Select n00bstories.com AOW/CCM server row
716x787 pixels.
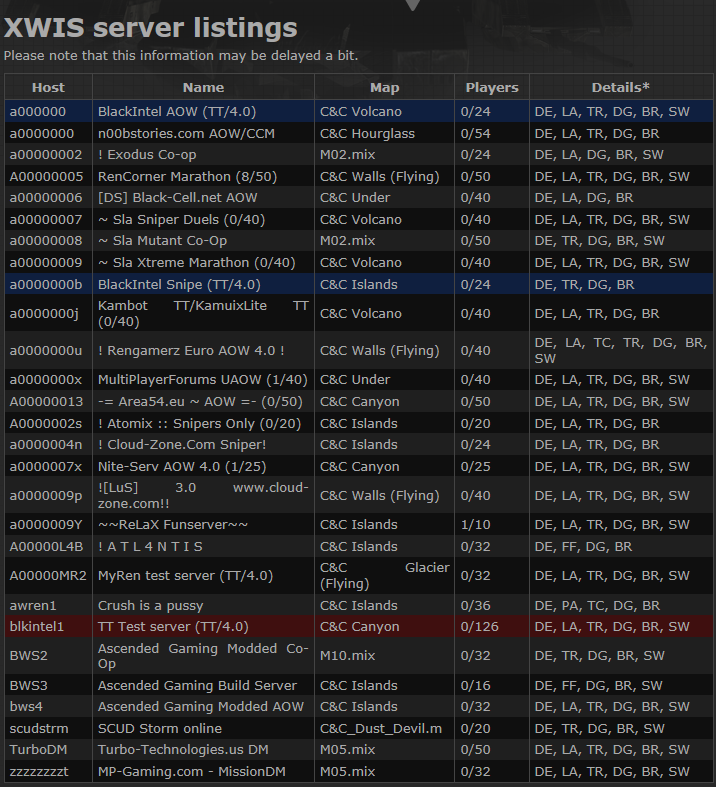click(186, 133)
